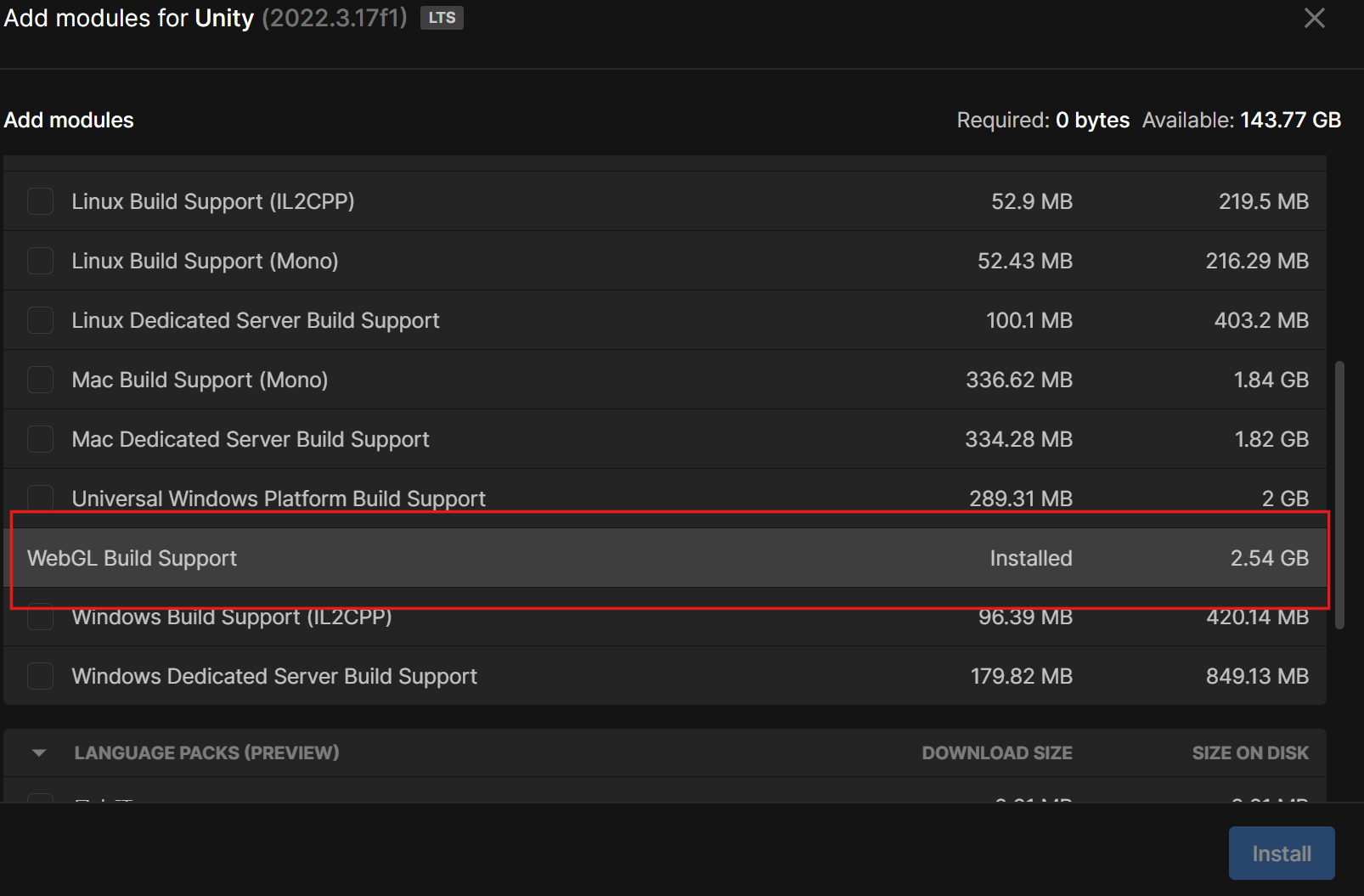Click the 52.9 MB download size

tap(1032, 201)
